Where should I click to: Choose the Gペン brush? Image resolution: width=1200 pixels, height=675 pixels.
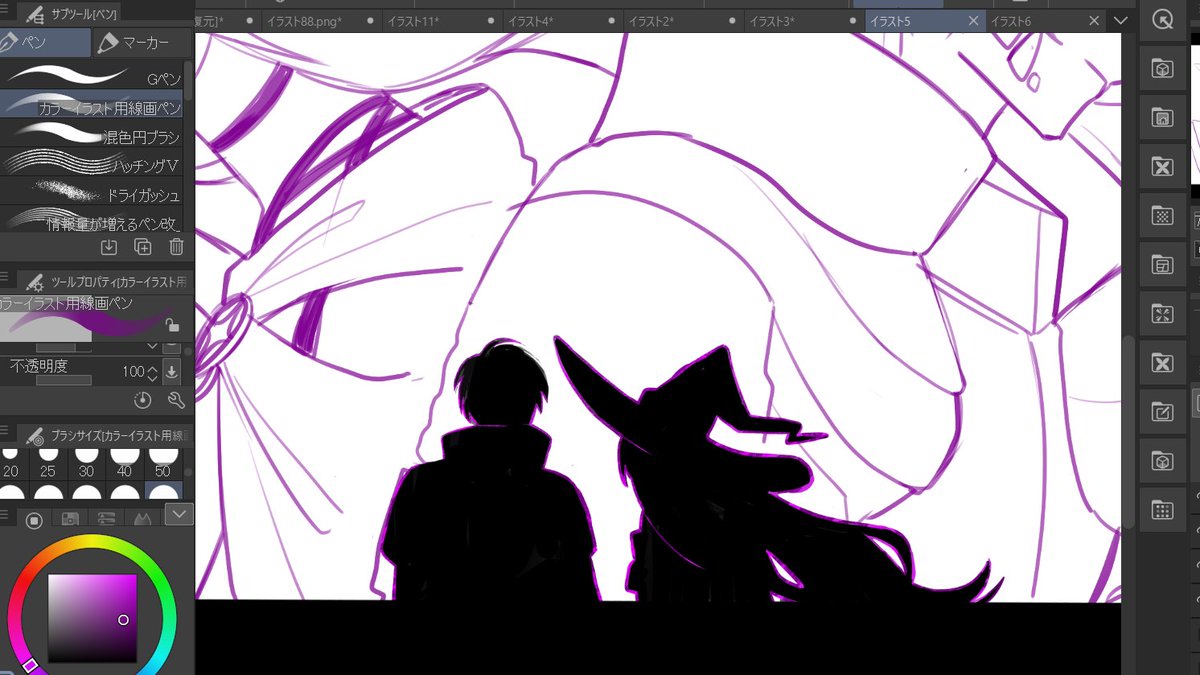click(91, 74)
